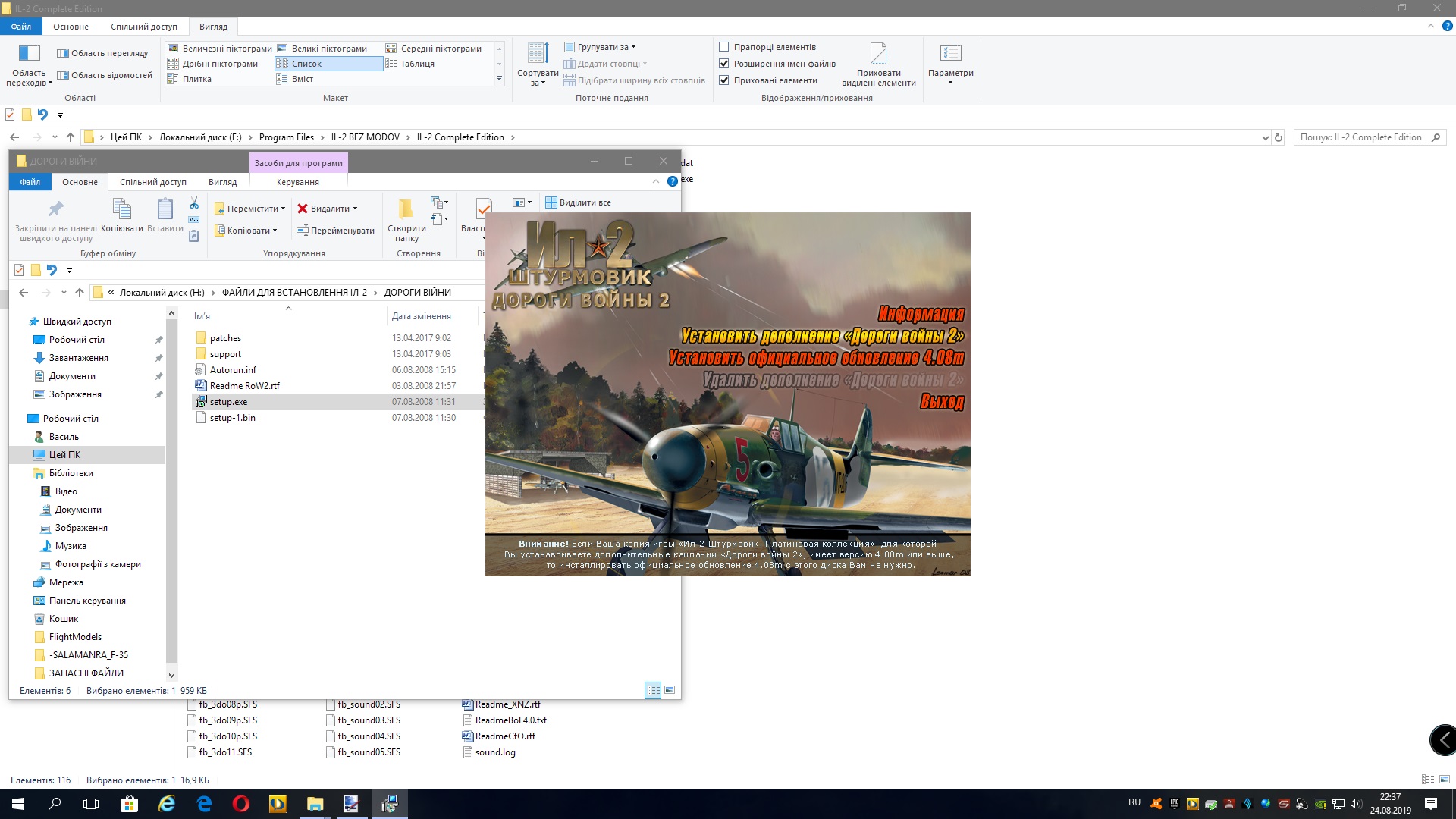
Task: Open Файл tab in ДОРОГИ ВІЙНИ window
Action: tap(30, 182)
